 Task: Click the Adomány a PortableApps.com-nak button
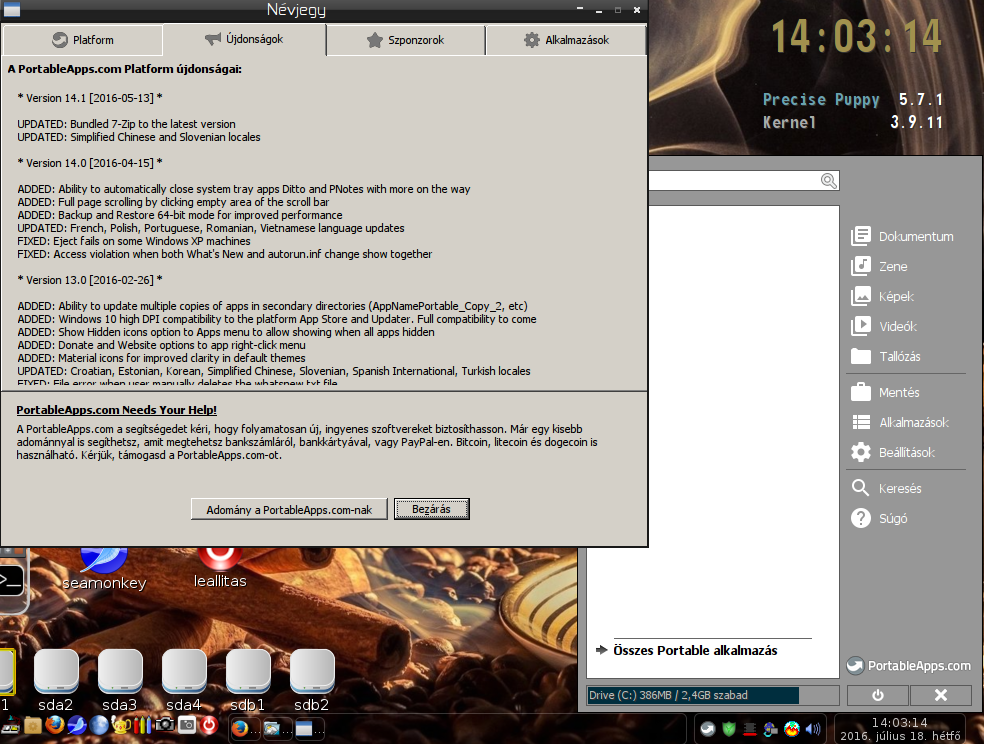coord(289,509)
